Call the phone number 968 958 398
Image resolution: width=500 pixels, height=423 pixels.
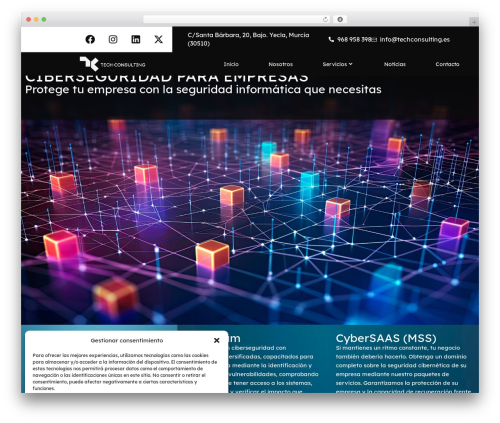tap(354, 39)
